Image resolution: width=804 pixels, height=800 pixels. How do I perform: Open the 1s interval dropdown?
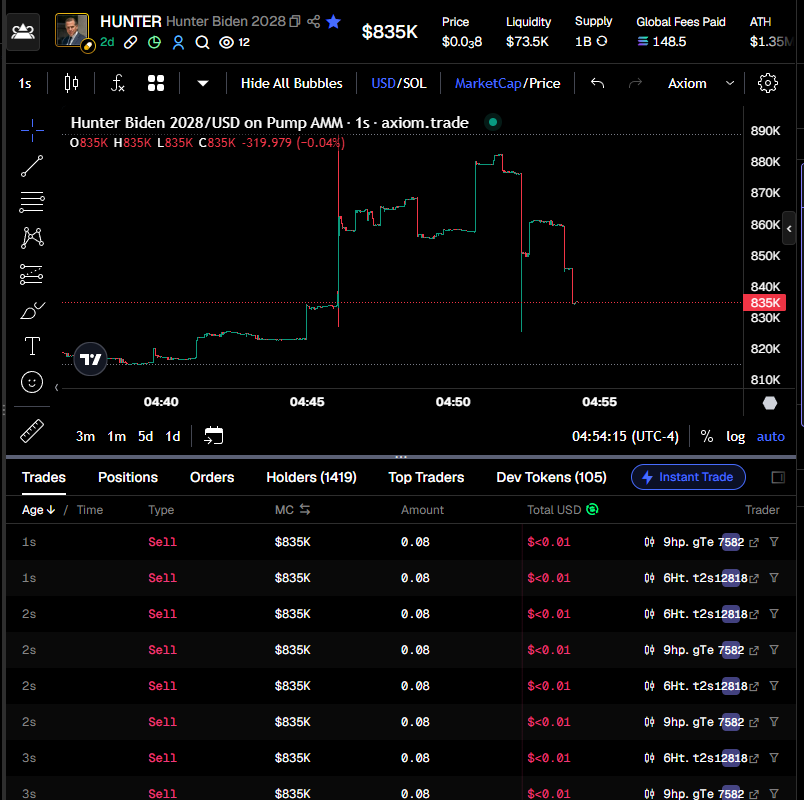coord(25,83)
